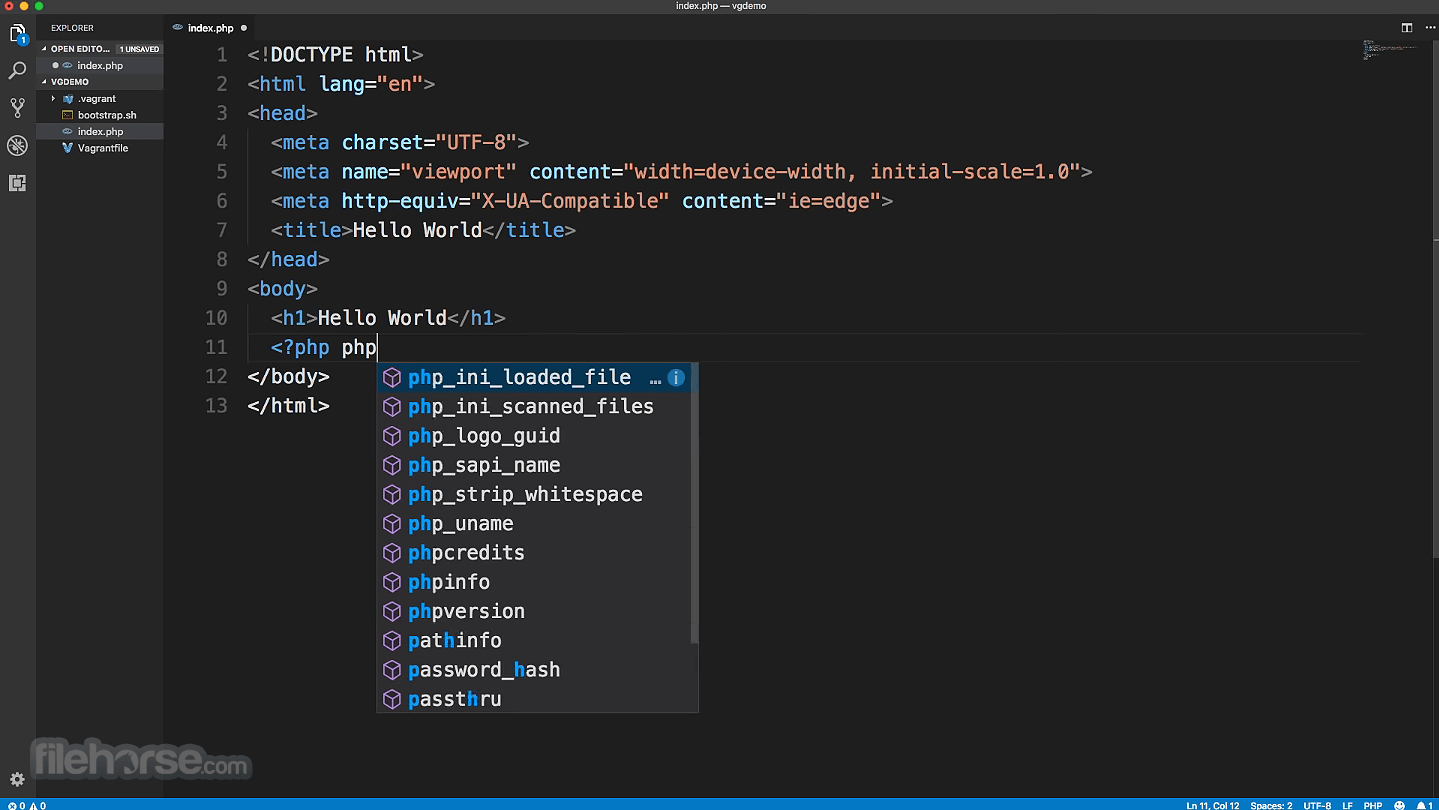Show info for php_ini_loaded_file suggestion

676,378
